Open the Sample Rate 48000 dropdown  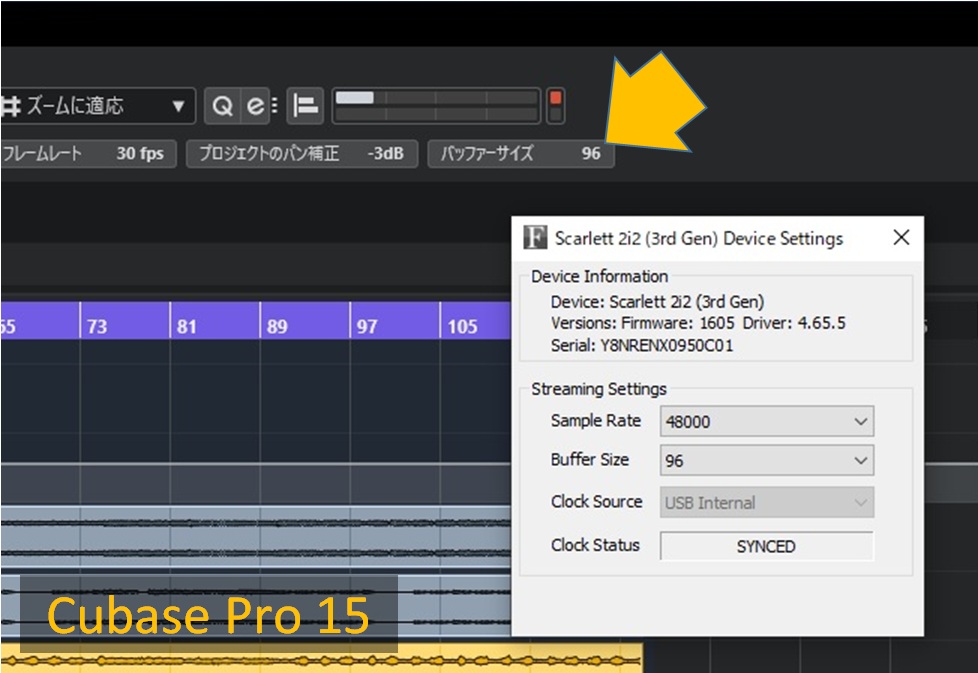(766, 421)
